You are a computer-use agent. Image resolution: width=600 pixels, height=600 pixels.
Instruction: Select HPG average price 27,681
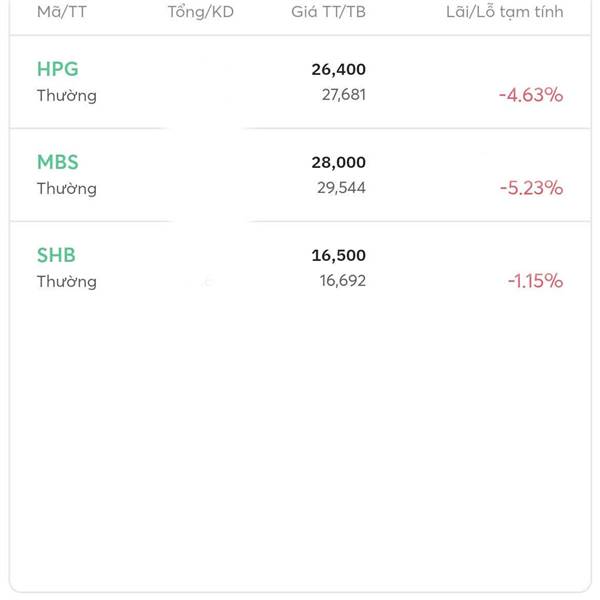(x=343, y=95)
